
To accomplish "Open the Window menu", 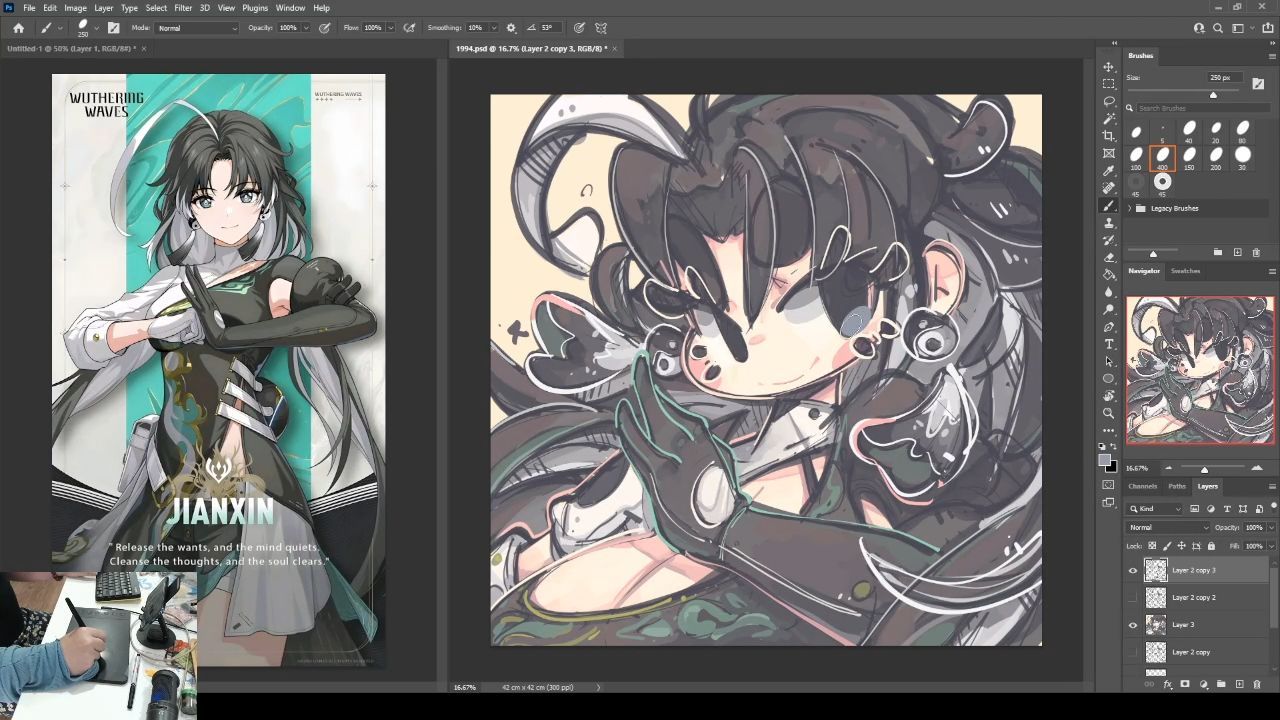I will tap(290, 8).
